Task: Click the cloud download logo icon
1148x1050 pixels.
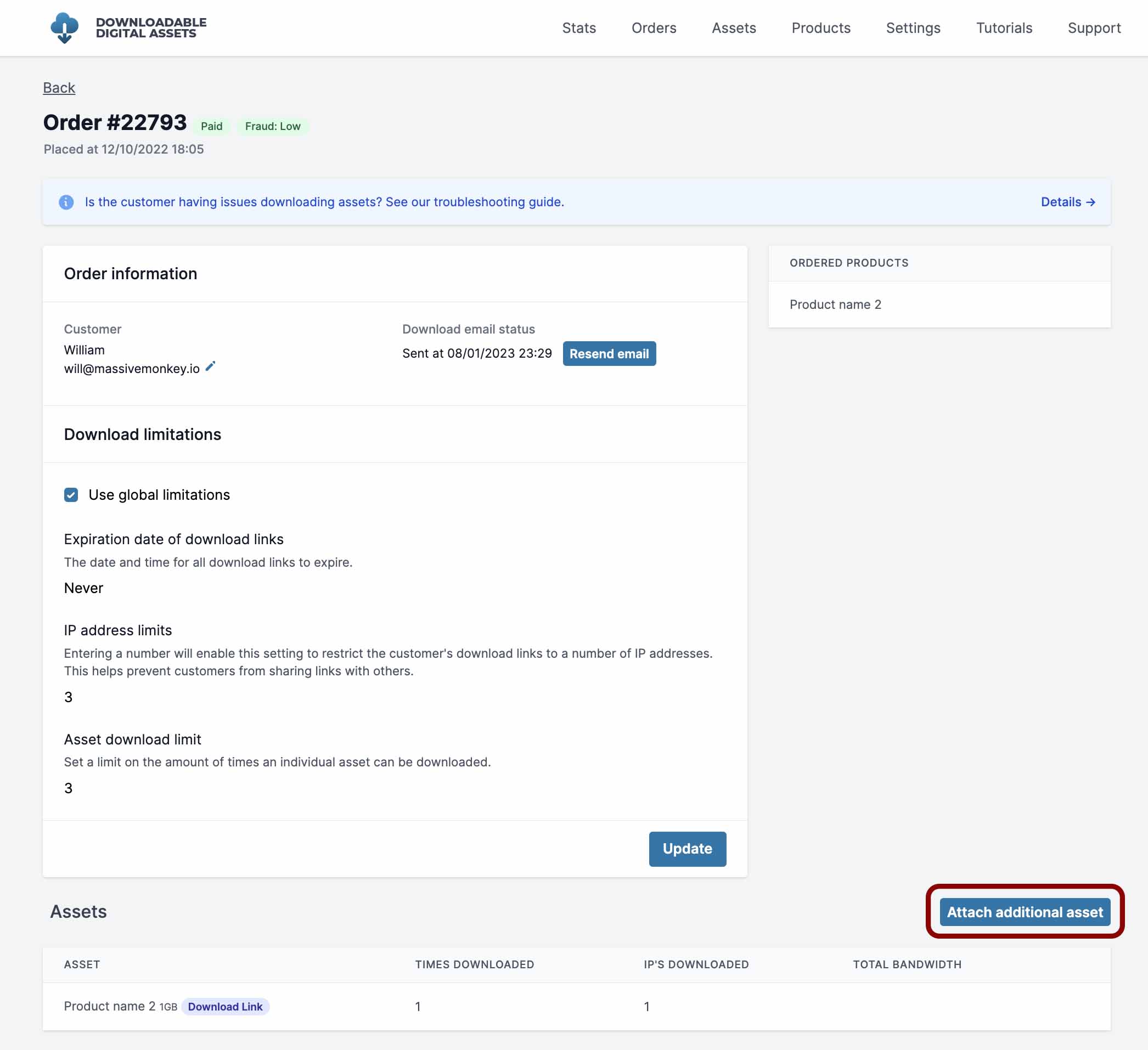Action: [x=64, y=27]
